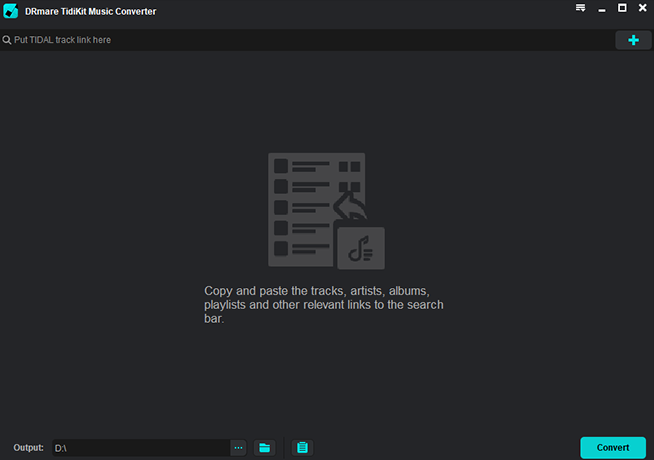
Task: Click the DRmare TidiKit app logo
Action: click(x=10, y=11)
